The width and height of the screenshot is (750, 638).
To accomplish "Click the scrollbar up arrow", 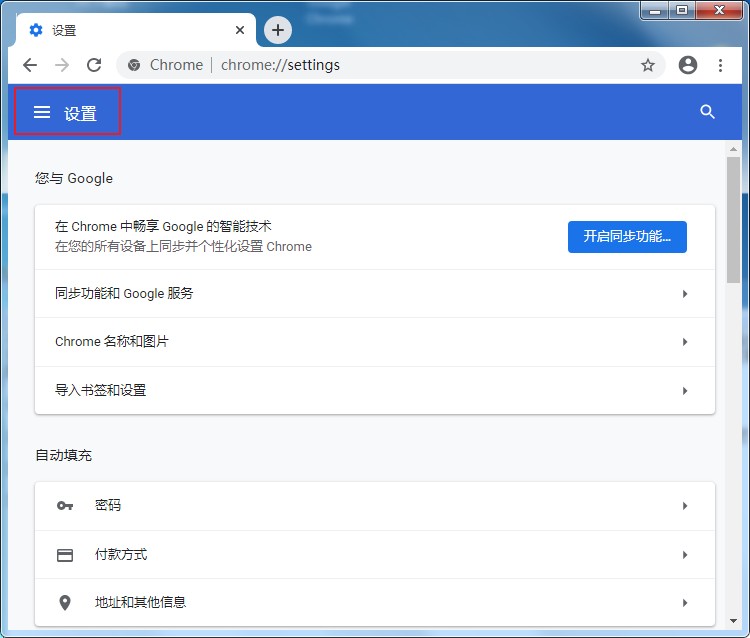I will tap(733, 149).
